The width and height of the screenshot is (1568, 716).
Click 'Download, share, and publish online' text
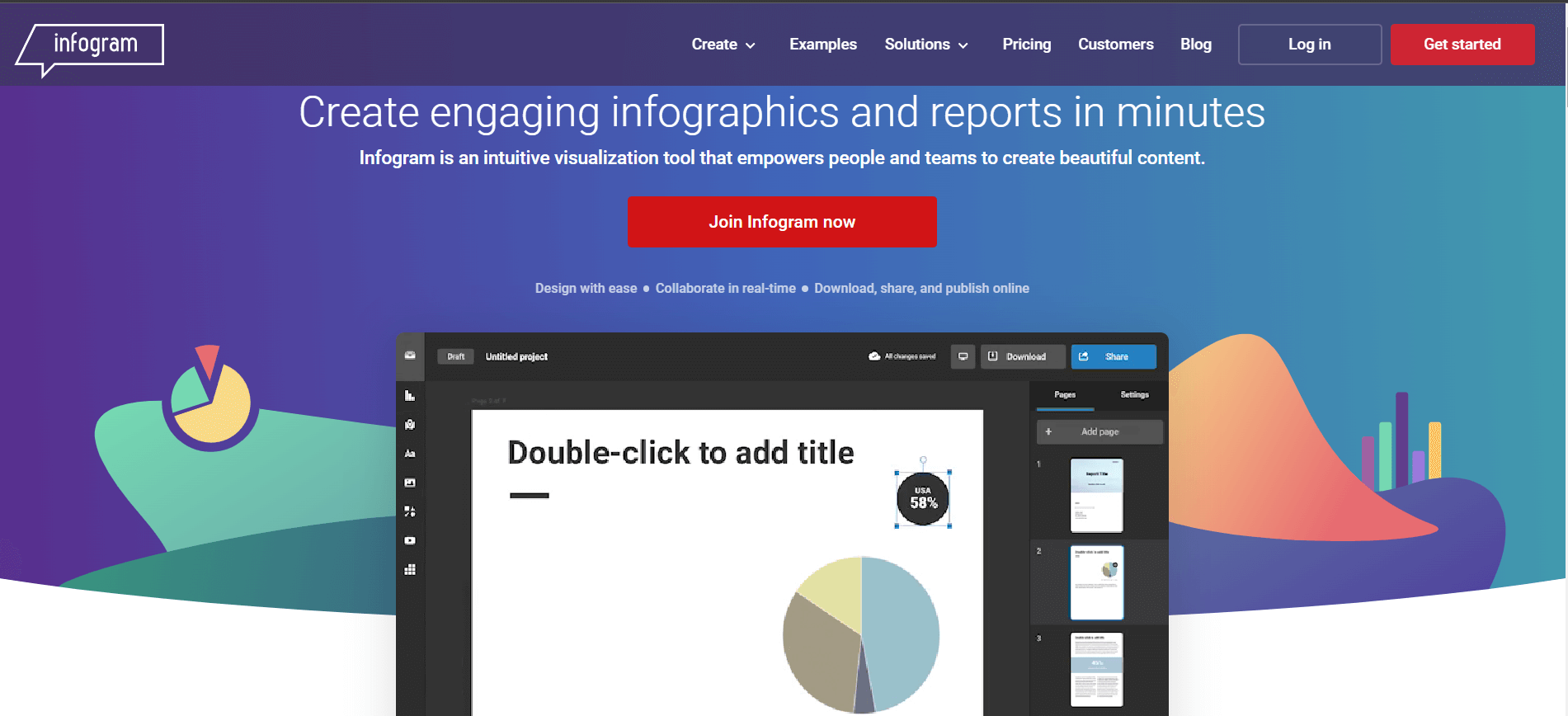point(921,288)
